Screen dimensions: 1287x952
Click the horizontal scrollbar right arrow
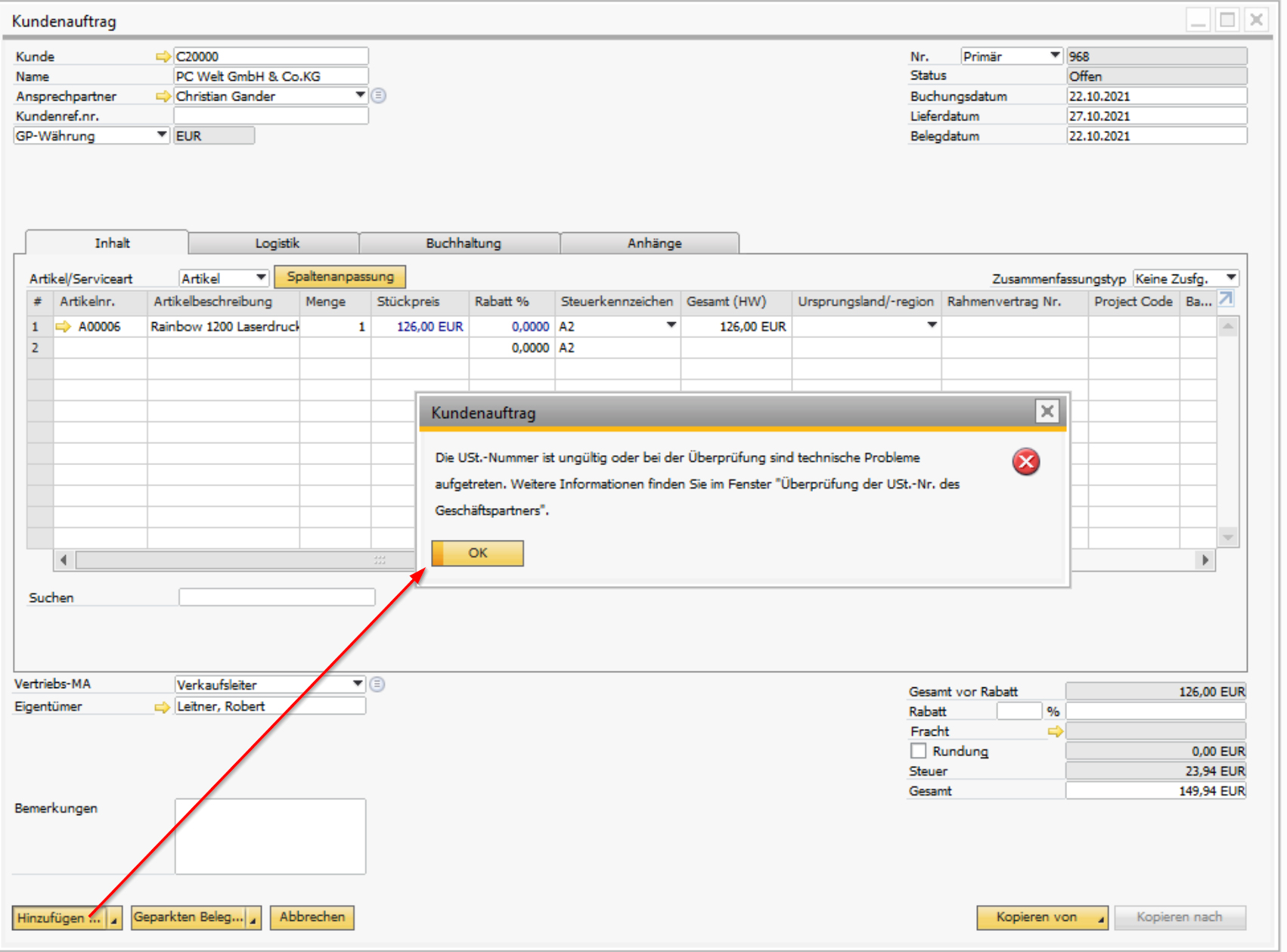pos(1205,560)
